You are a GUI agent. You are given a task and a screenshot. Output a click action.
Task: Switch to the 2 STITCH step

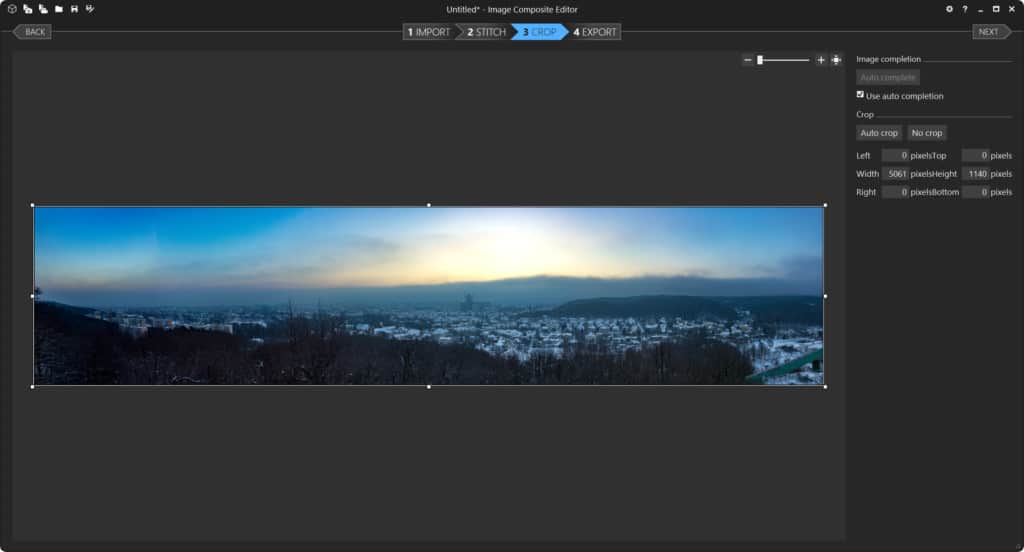click(x=487, y=32)
